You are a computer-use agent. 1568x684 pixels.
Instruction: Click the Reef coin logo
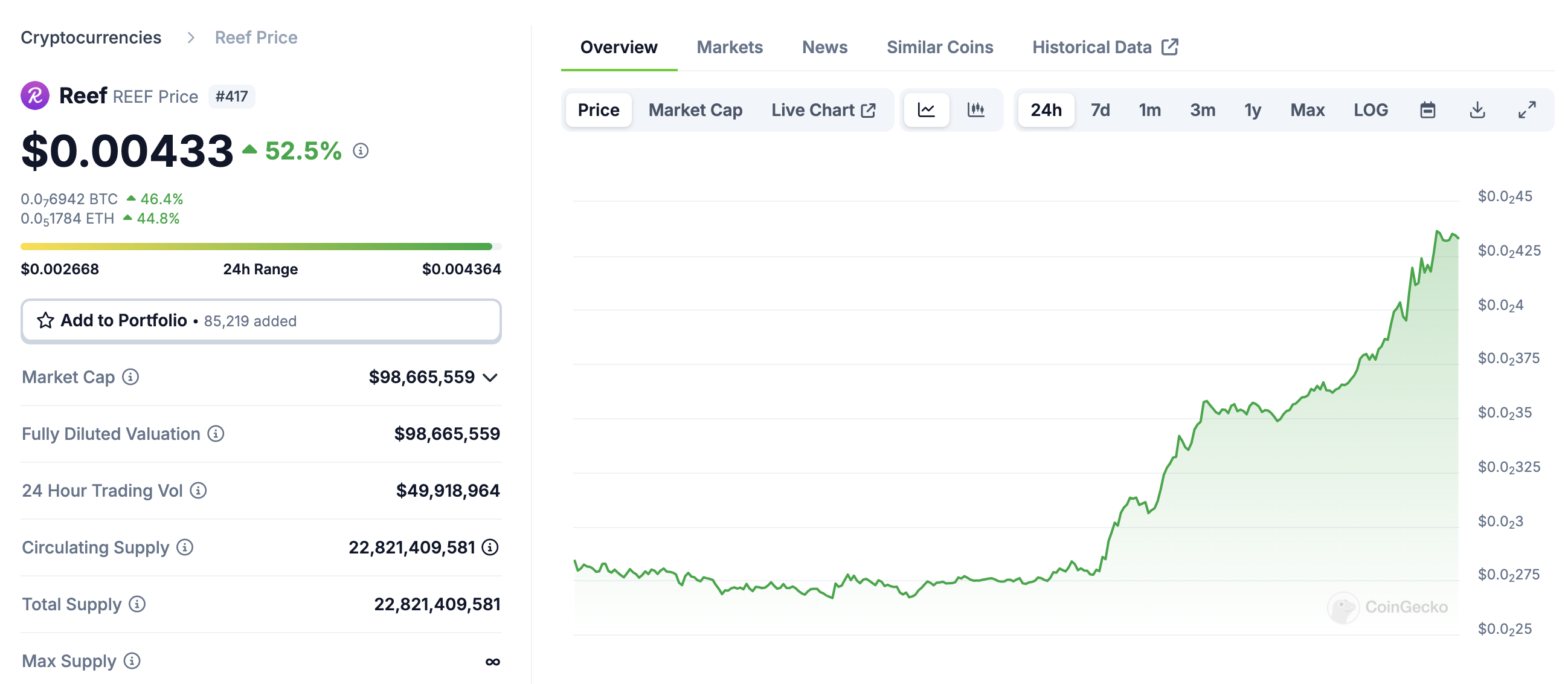coord(35,95)
